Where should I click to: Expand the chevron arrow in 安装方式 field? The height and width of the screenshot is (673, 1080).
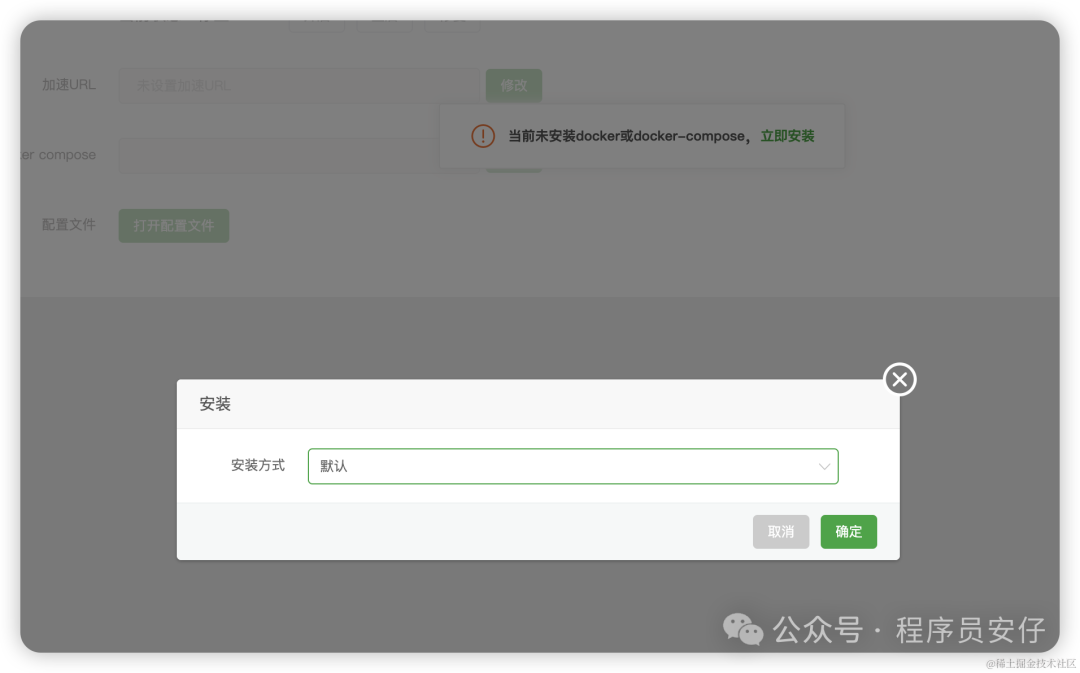[824, 466]
